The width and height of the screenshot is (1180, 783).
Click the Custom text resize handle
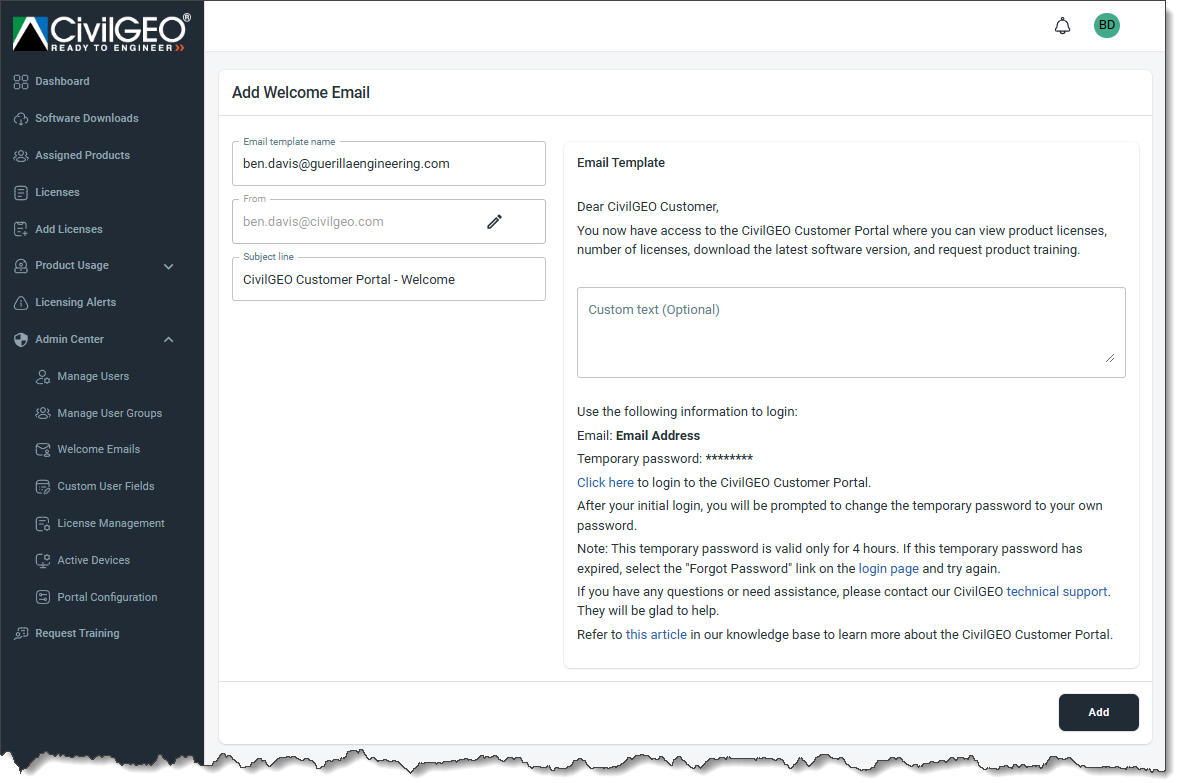1110,358
